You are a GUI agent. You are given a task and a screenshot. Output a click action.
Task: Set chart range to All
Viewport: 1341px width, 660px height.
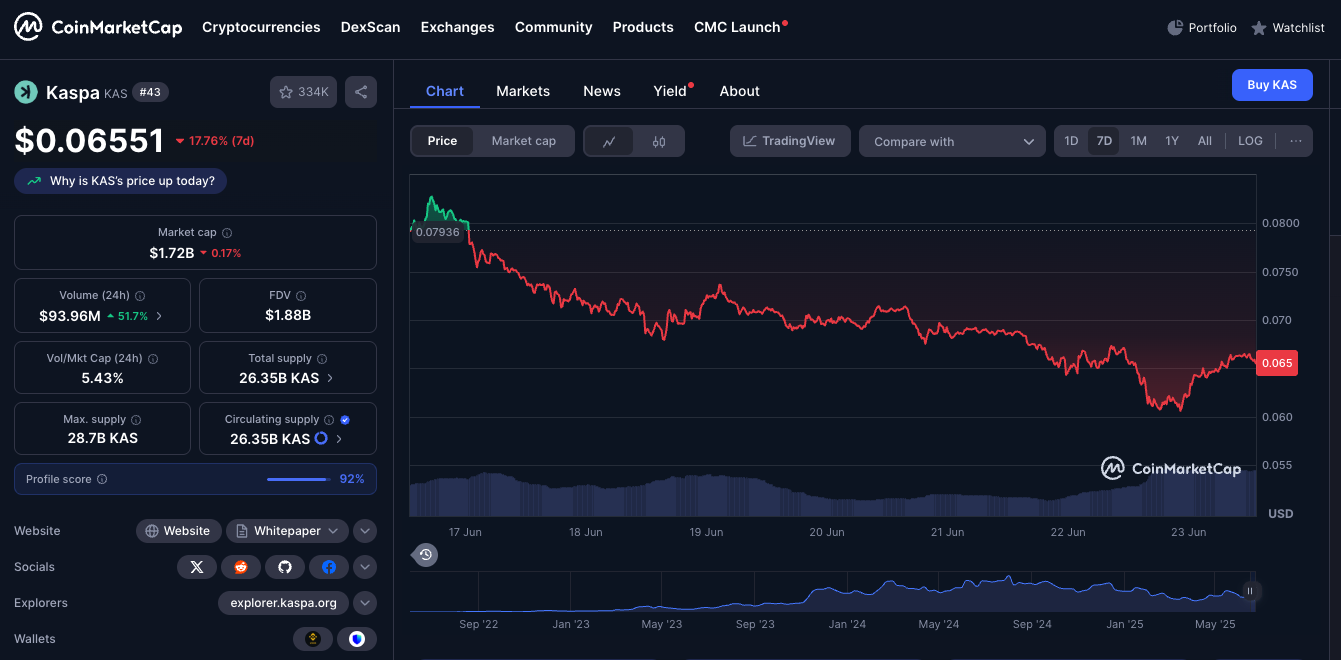pos(1205,141)
